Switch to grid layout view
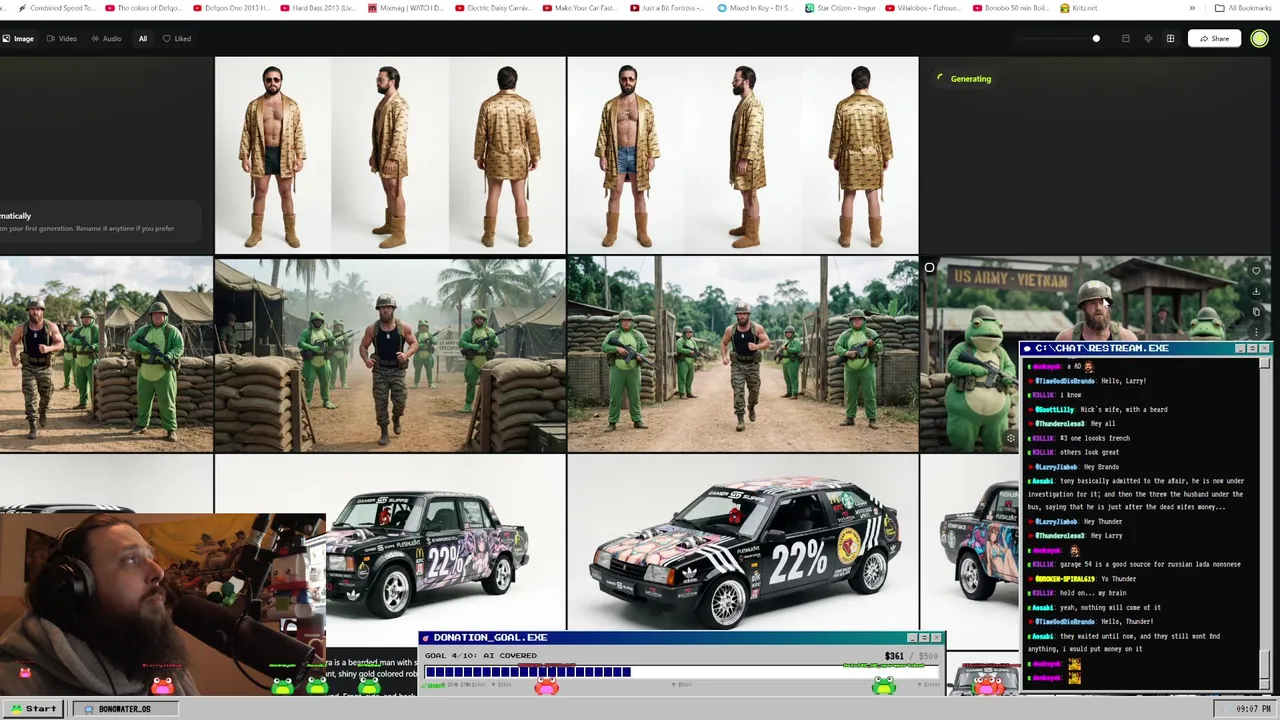The width and height of the screenshot is (1280, 720). pyautogui.click(x=1170, y=39)
